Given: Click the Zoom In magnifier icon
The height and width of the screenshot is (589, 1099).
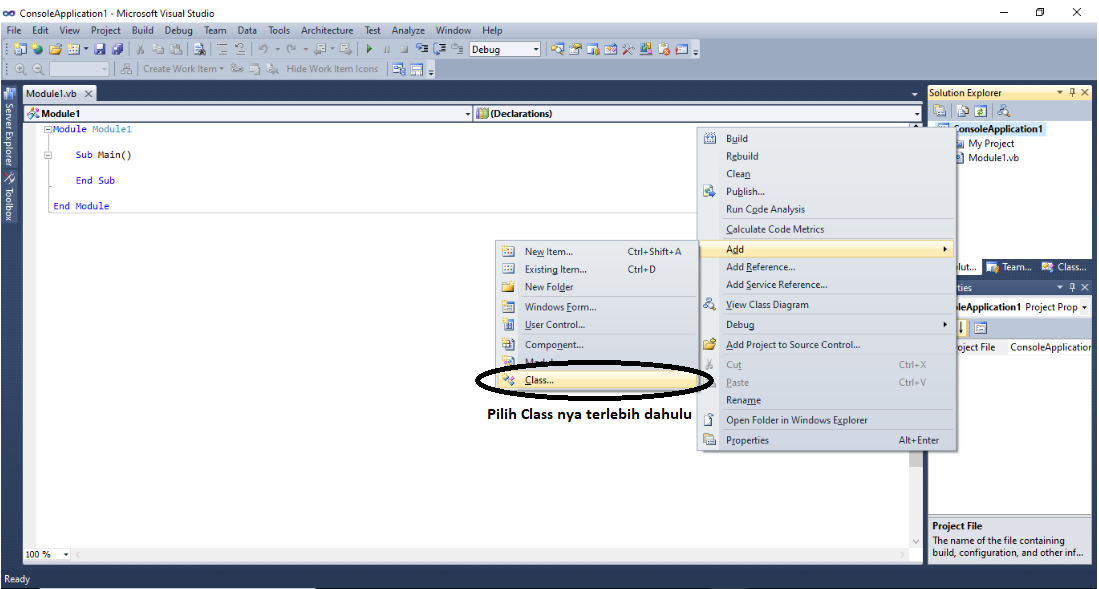Looking at the screenshot, I should [20, 69].
